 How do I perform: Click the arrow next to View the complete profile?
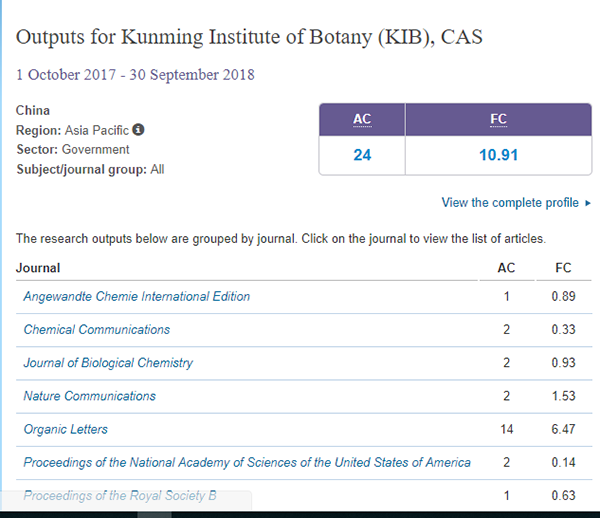point(588,203)
